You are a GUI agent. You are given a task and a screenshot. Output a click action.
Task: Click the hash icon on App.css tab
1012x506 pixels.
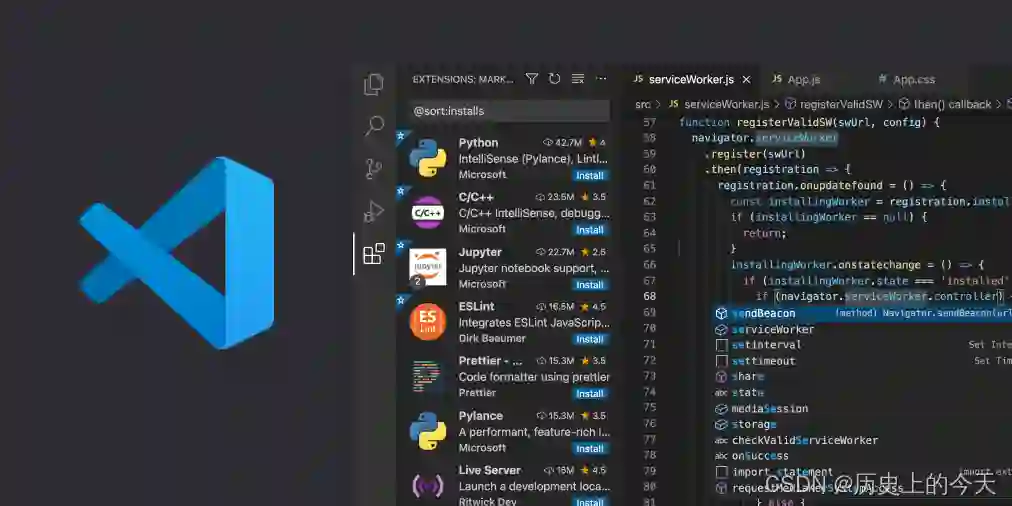tap(882, 79)
